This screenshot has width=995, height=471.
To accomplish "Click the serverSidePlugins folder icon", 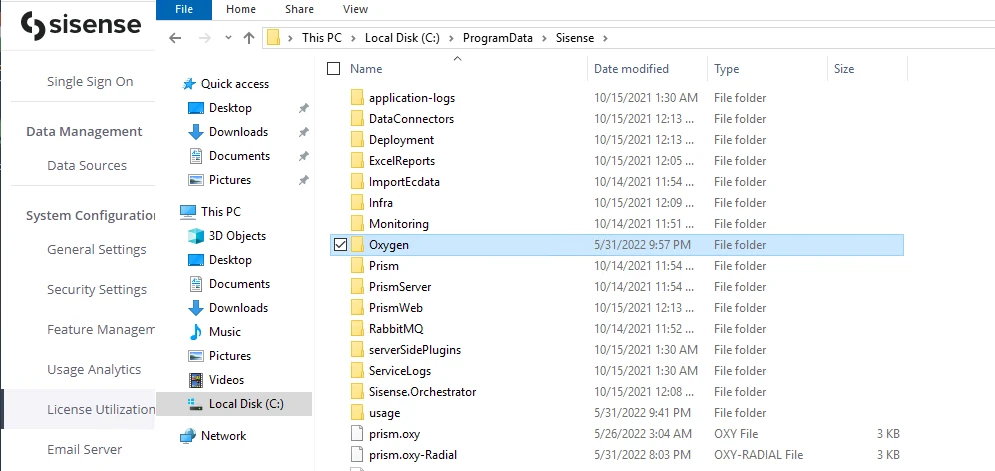I will click(x=357, y=349).
